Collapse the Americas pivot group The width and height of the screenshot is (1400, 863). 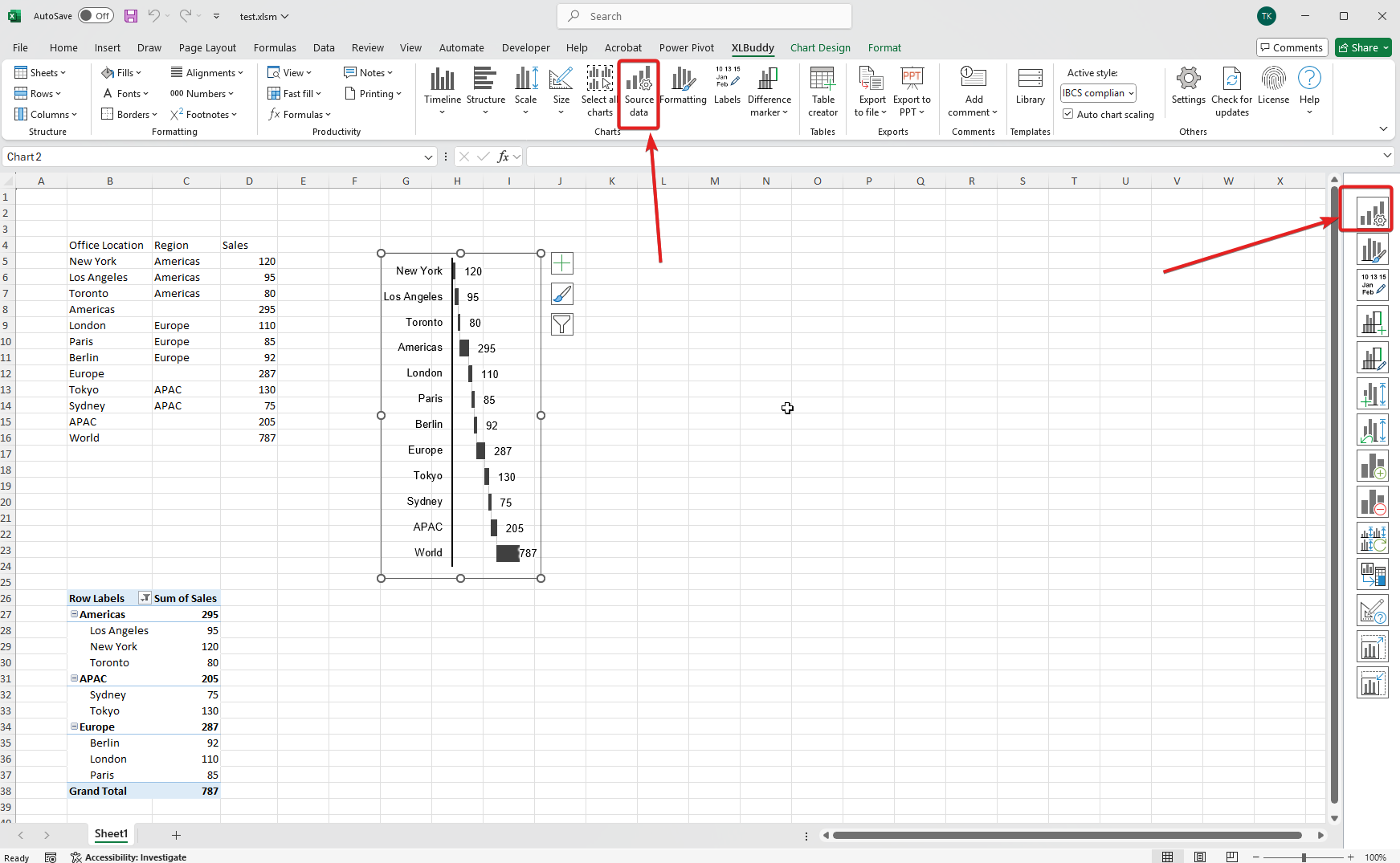click(x=74, y=614)
